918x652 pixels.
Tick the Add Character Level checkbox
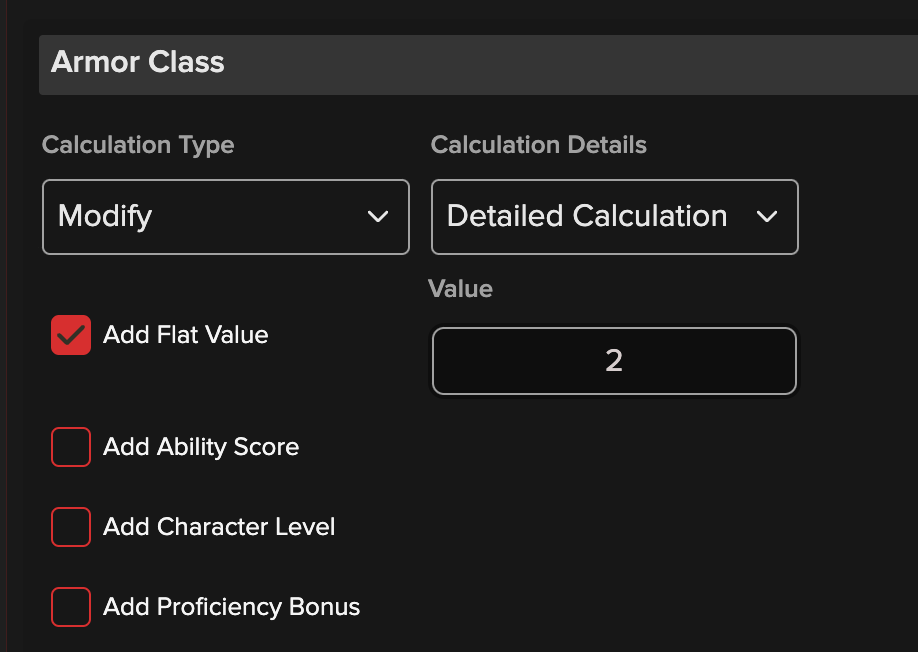71,527
